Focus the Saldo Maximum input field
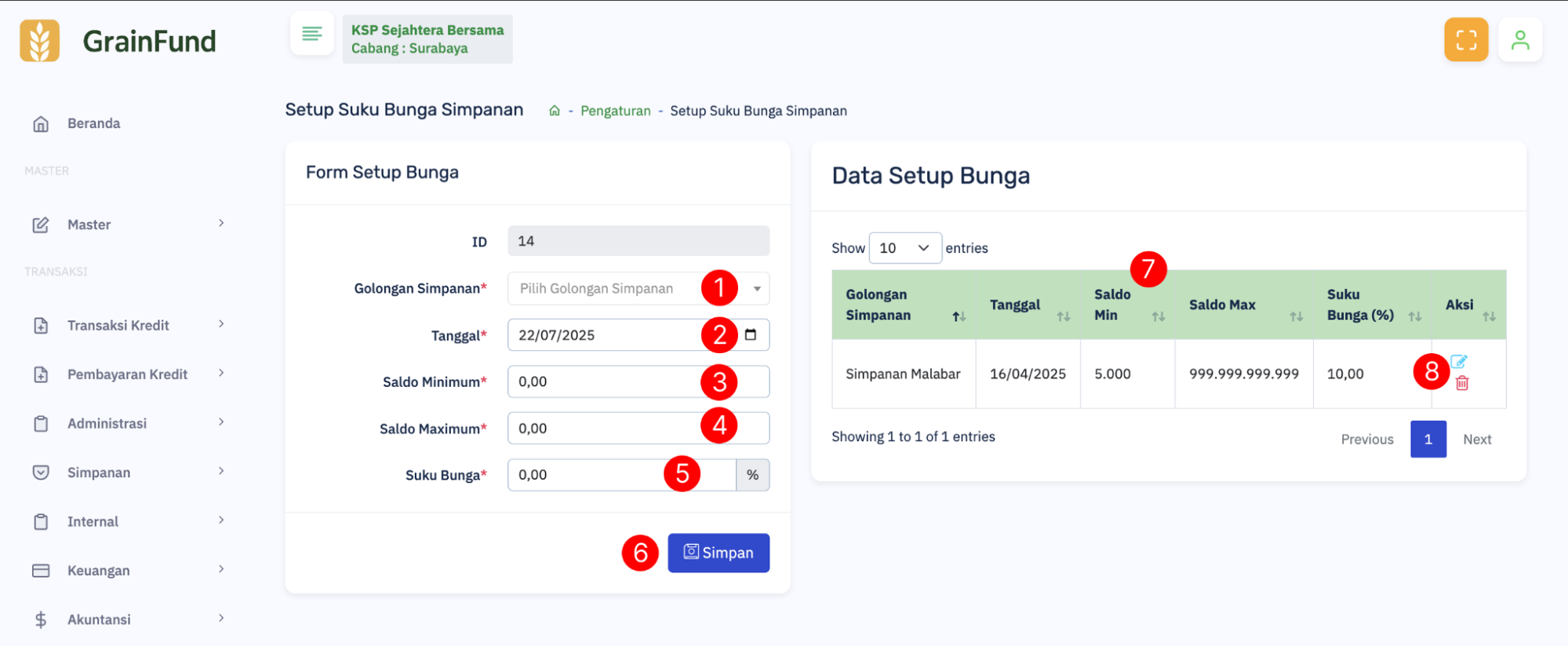Screen dimensions: 1568x646 [x=638, y=429]
